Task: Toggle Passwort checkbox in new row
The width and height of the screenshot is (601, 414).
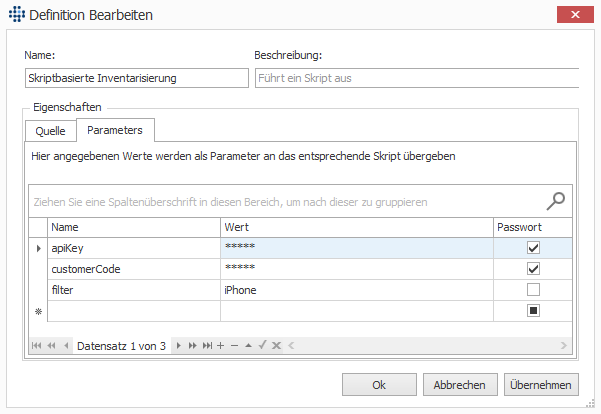Action: pyautogui.click(x=533, y=310)
